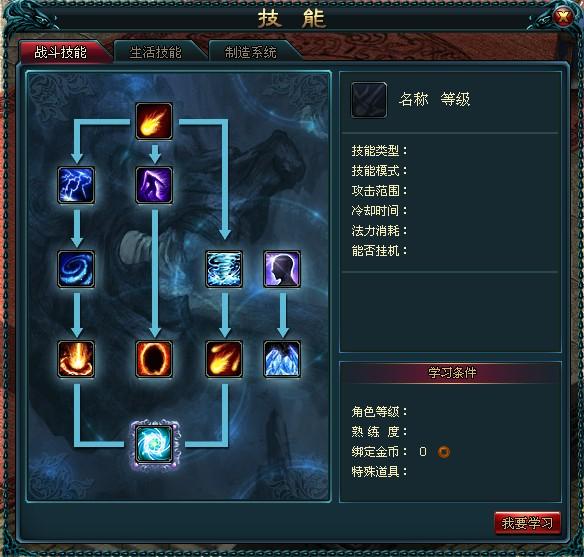Select the icy tornado skill icon
The image size is (584, 557).
pos(224,269)
